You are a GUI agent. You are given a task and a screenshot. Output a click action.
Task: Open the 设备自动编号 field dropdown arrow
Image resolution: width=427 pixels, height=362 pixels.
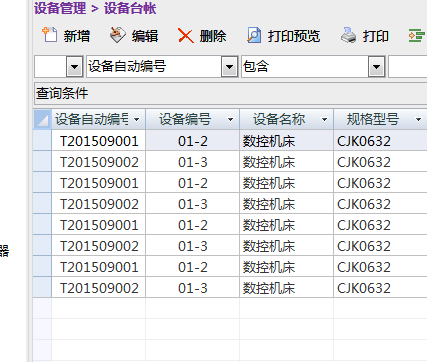pos(229,67)
